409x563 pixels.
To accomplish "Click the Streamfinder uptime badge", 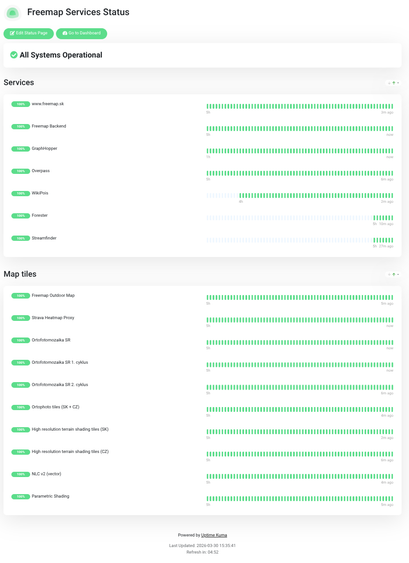I will (x=20, y=238).
